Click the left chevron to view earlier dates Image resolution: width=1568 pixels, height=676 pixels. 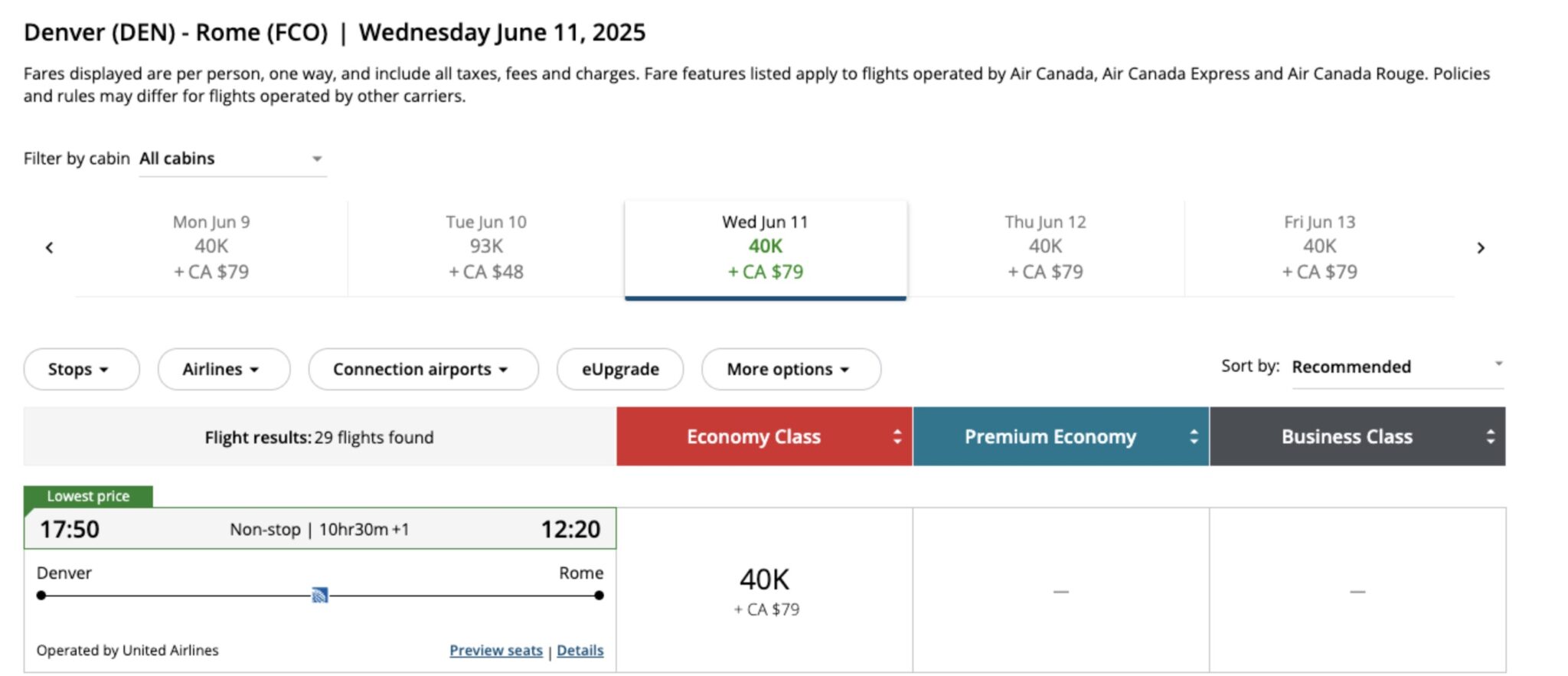49,247
